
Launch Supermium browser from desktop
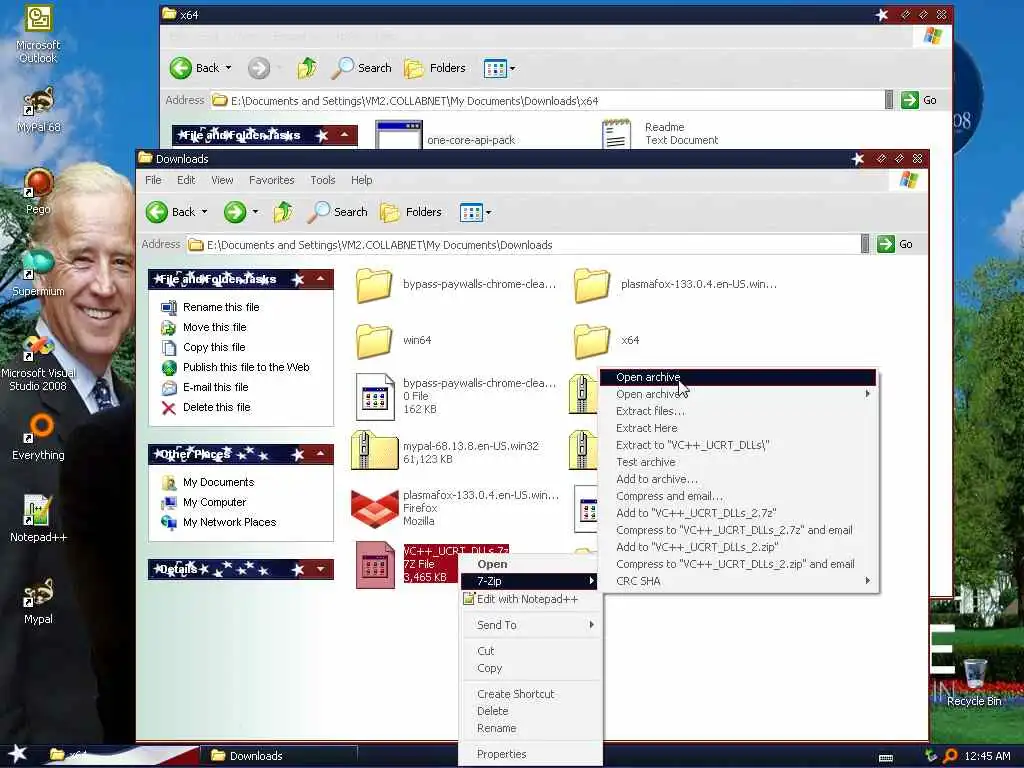(38, 273)
